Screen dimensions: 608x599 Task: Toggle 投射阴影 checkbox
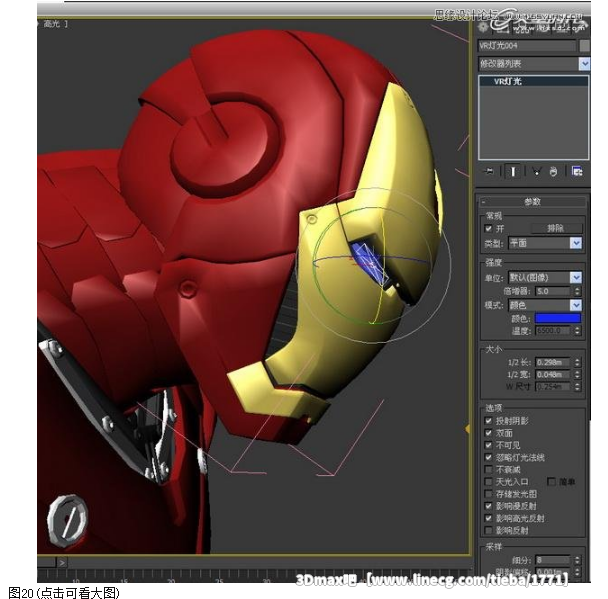(x=489, y=421)
